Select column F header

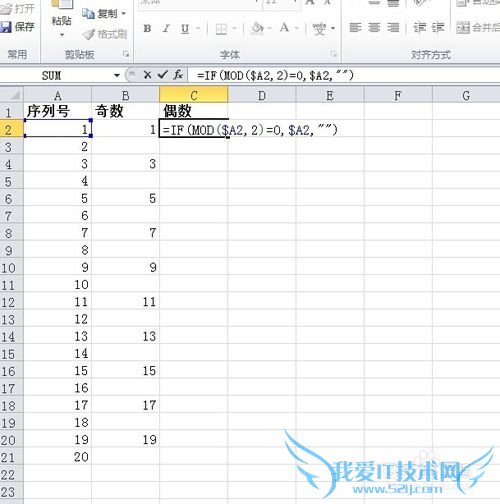[398, 96]
